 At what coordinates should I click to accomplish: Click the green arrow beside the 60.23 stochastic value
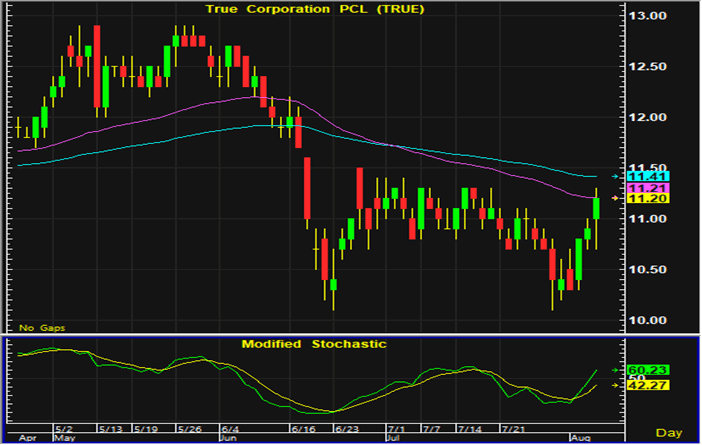pos(616,368)
